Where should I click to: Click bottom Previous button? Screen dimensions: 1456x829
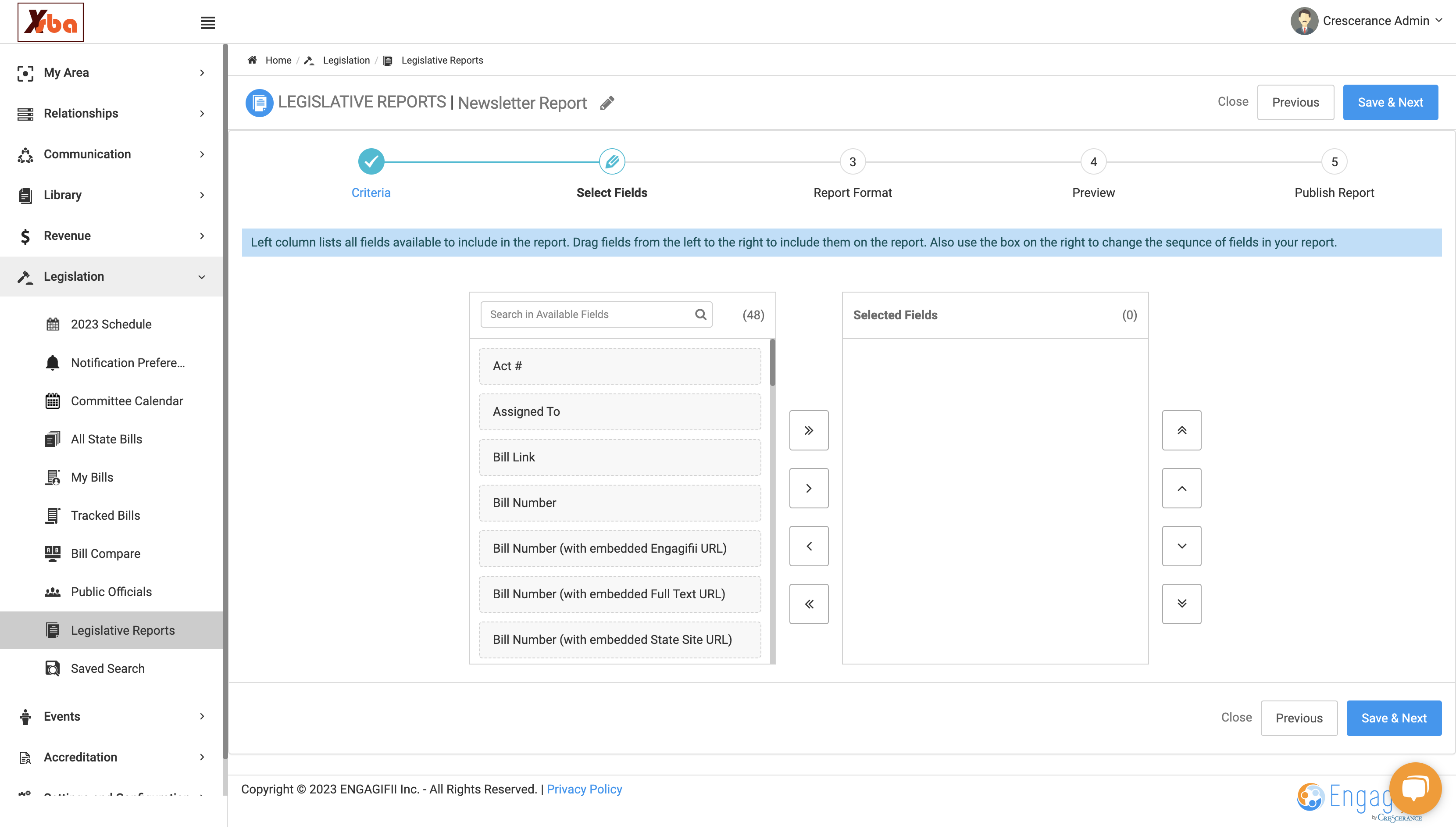click(x=1298, y=718)
